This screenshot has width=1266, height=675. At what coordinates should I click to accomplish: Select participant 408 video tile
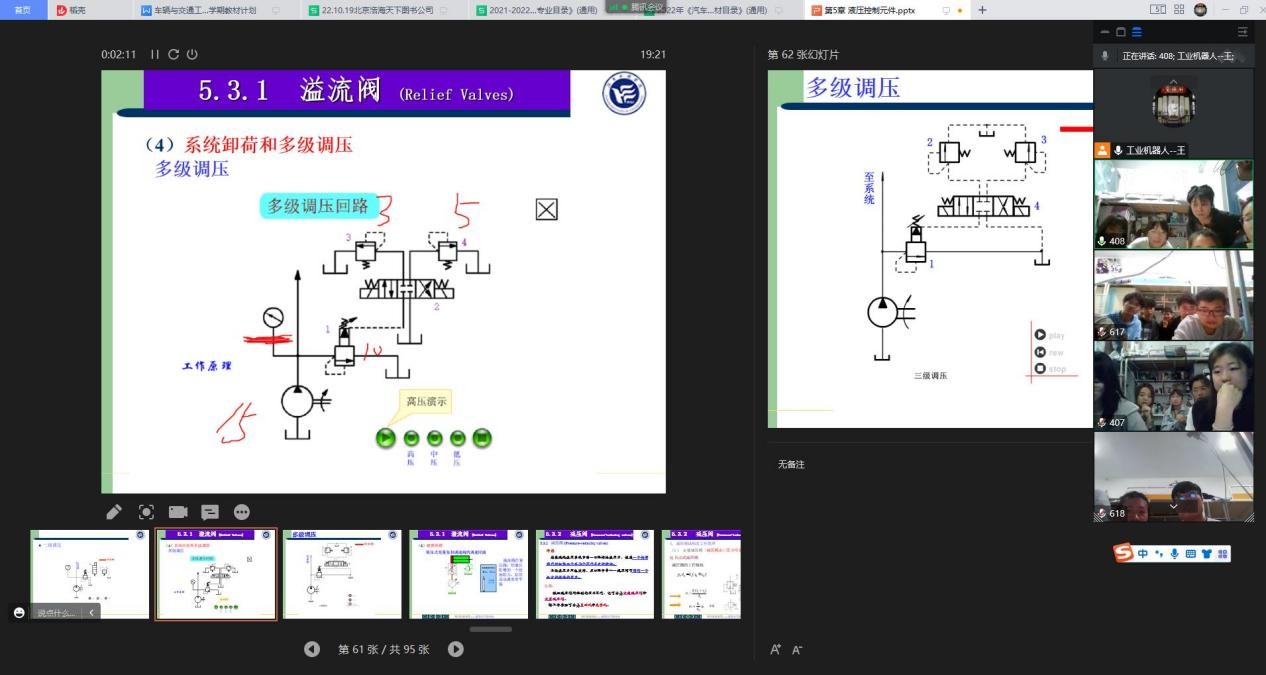pyautogui.click(x=1173, y=204)
